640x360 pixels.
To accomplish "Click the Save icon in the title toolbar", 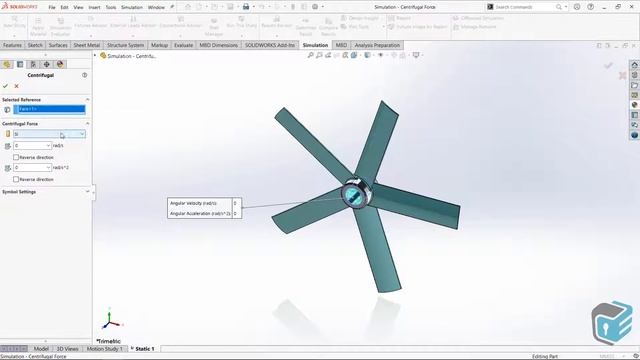I will (230, 7).
